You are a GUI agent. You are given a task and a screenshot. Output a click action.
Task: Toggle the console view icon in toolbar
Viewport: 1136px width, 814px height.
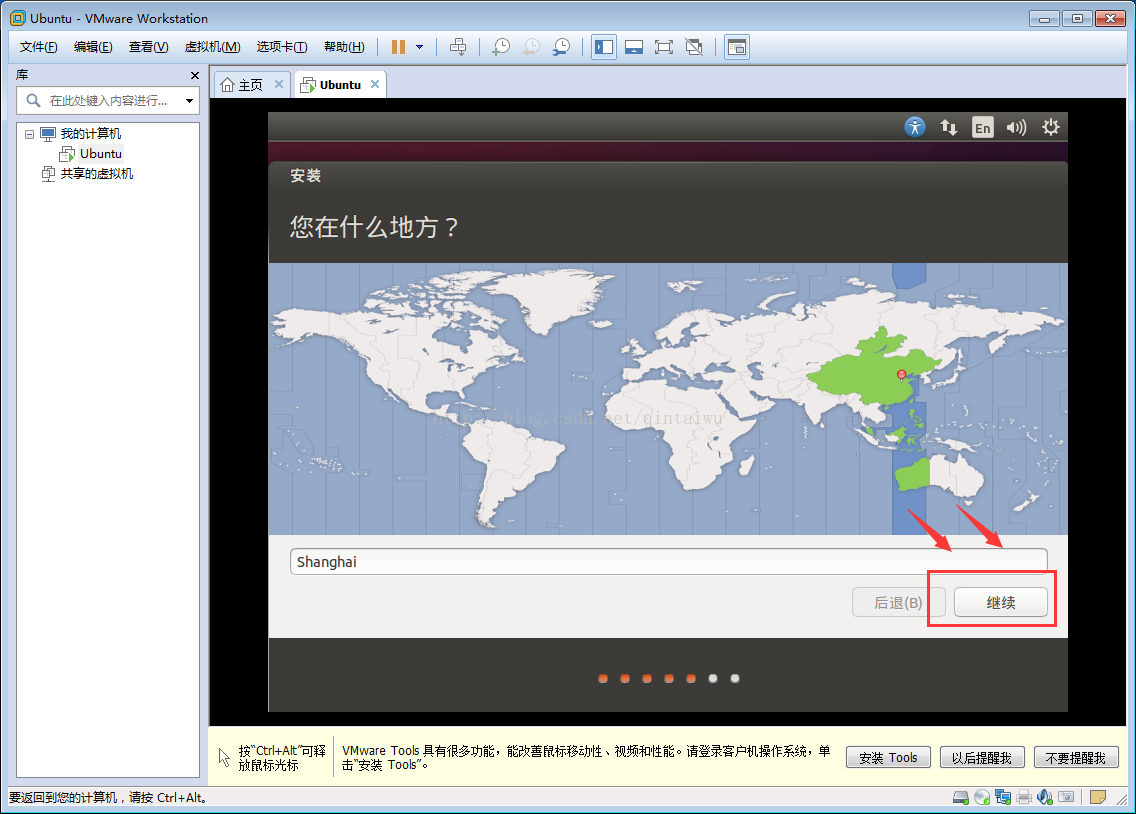737,47
